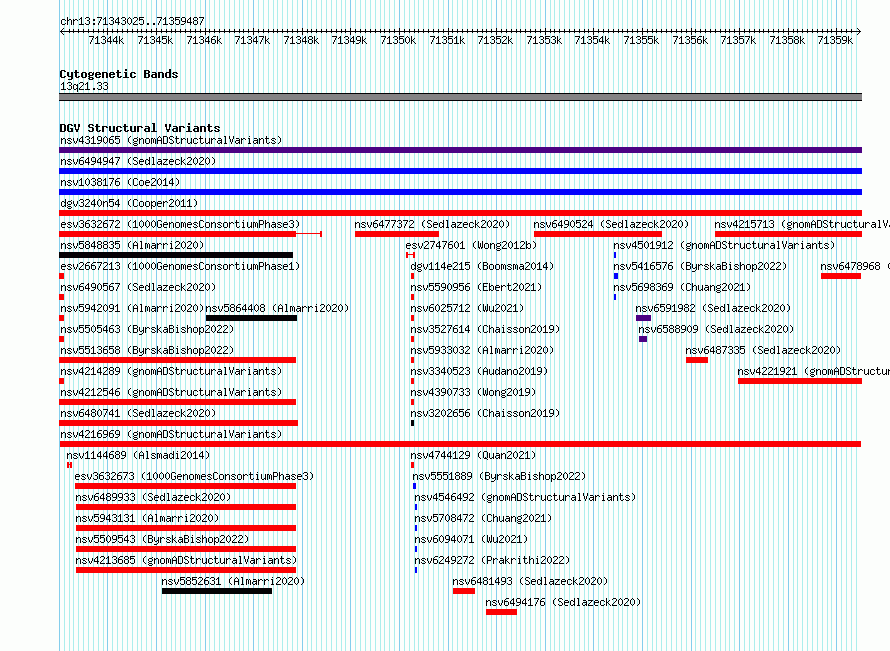
Task: Open esv3632672 1000GenomesConsortiumPhase3 variant
Action: [x=180, y=224]
